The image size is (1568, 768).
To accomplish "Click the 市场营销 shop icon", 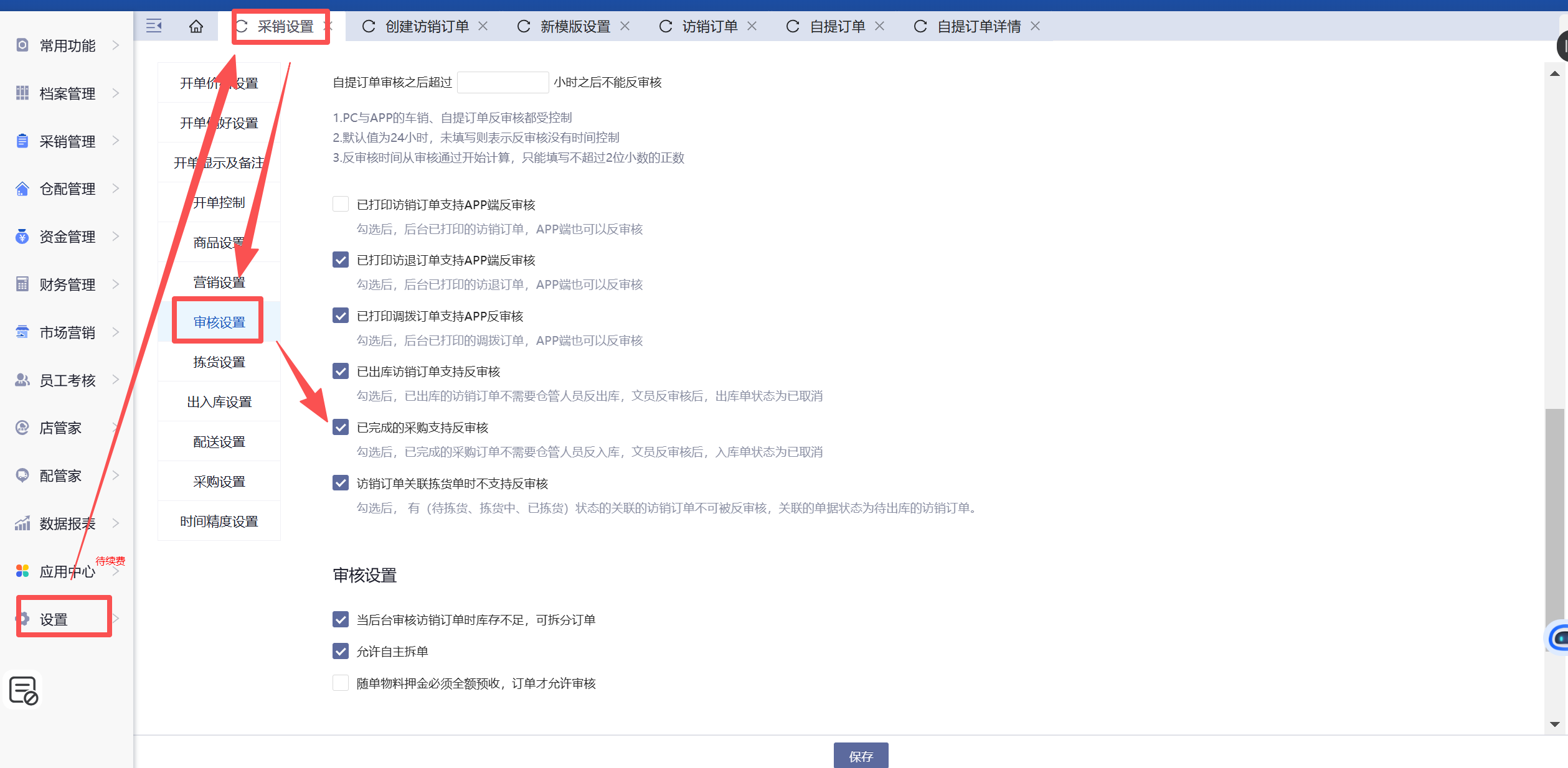I will 22,332.
